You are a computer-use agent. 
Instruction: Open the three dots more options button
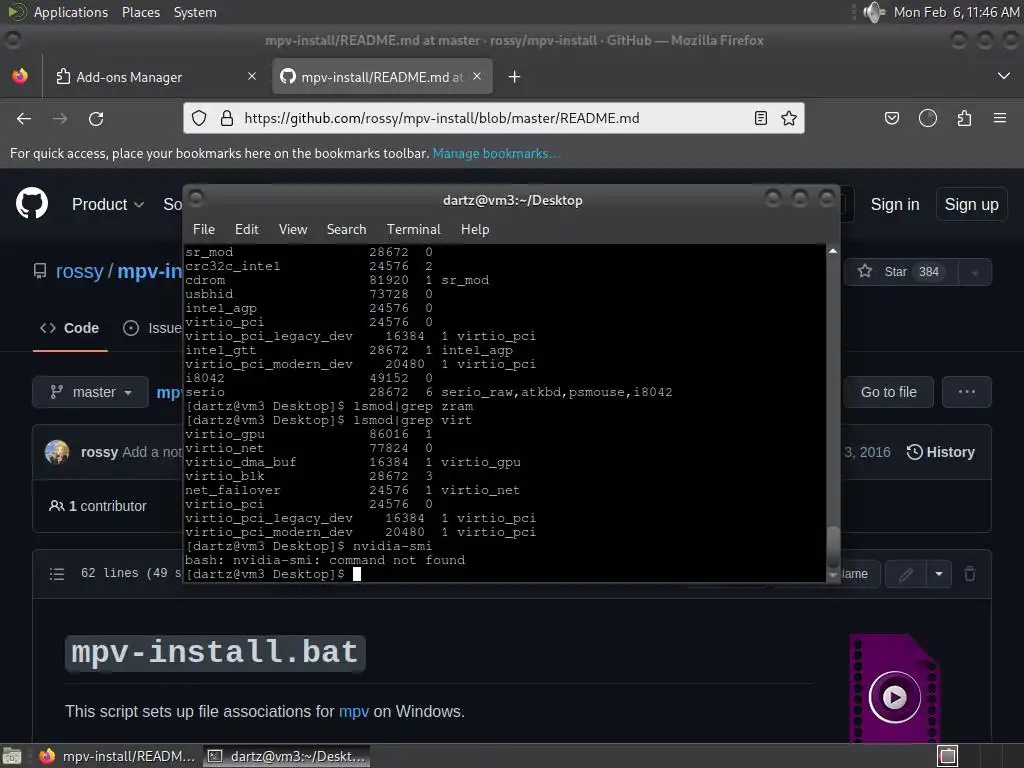pos(967,392)
